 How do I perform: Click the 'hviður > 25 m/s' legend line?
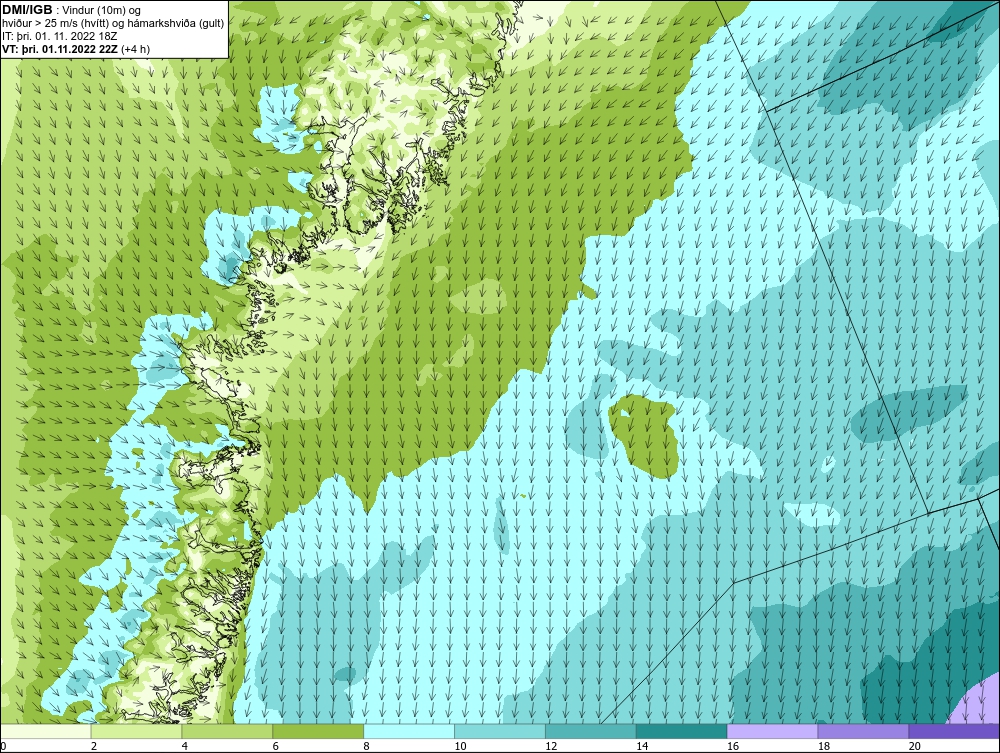pos(113,24)
